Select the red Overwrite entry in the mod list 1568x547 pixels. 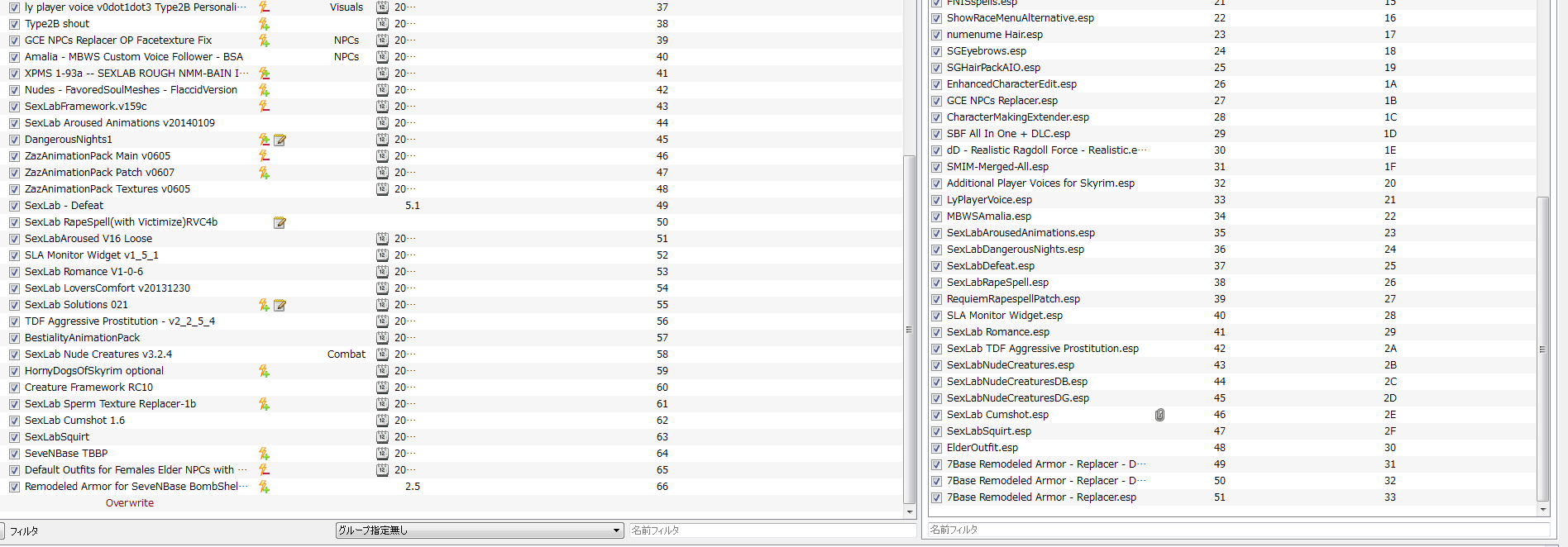pos(130,503)
